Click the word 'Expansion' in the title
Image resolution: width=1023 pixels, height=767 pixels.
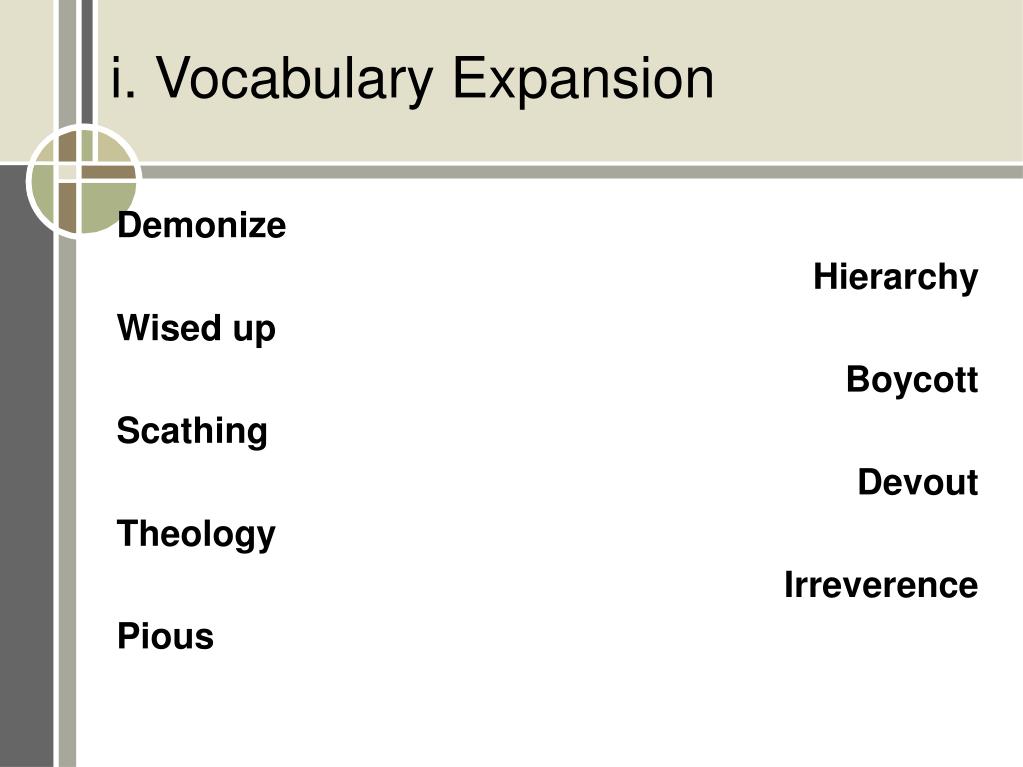click(x=583, y=78)
